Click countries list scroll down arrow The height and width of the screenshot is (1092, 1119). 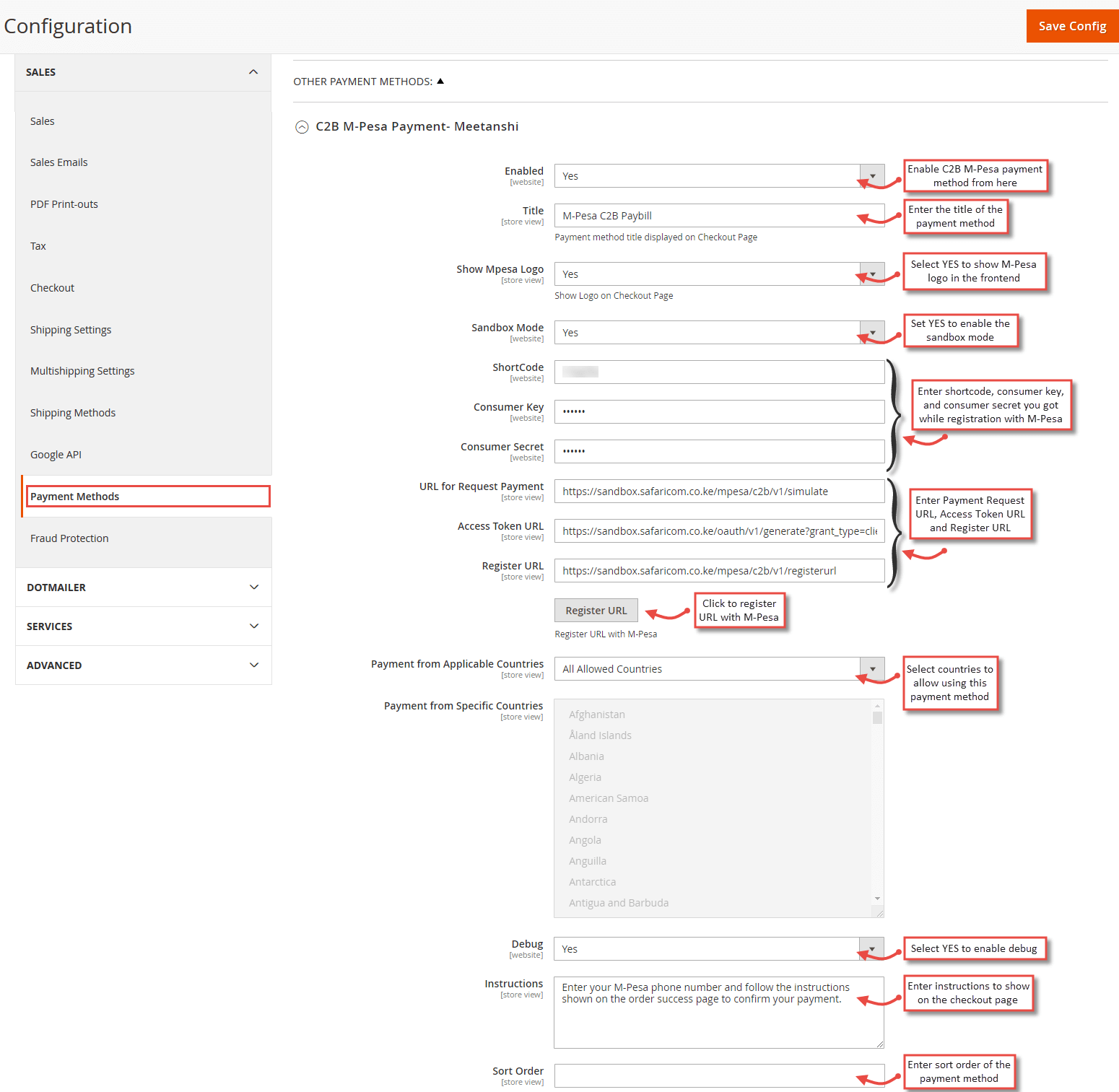(x=877, y=899)
